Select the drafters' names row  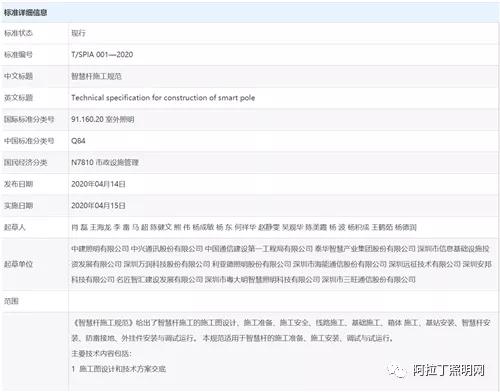pos(244,227)
